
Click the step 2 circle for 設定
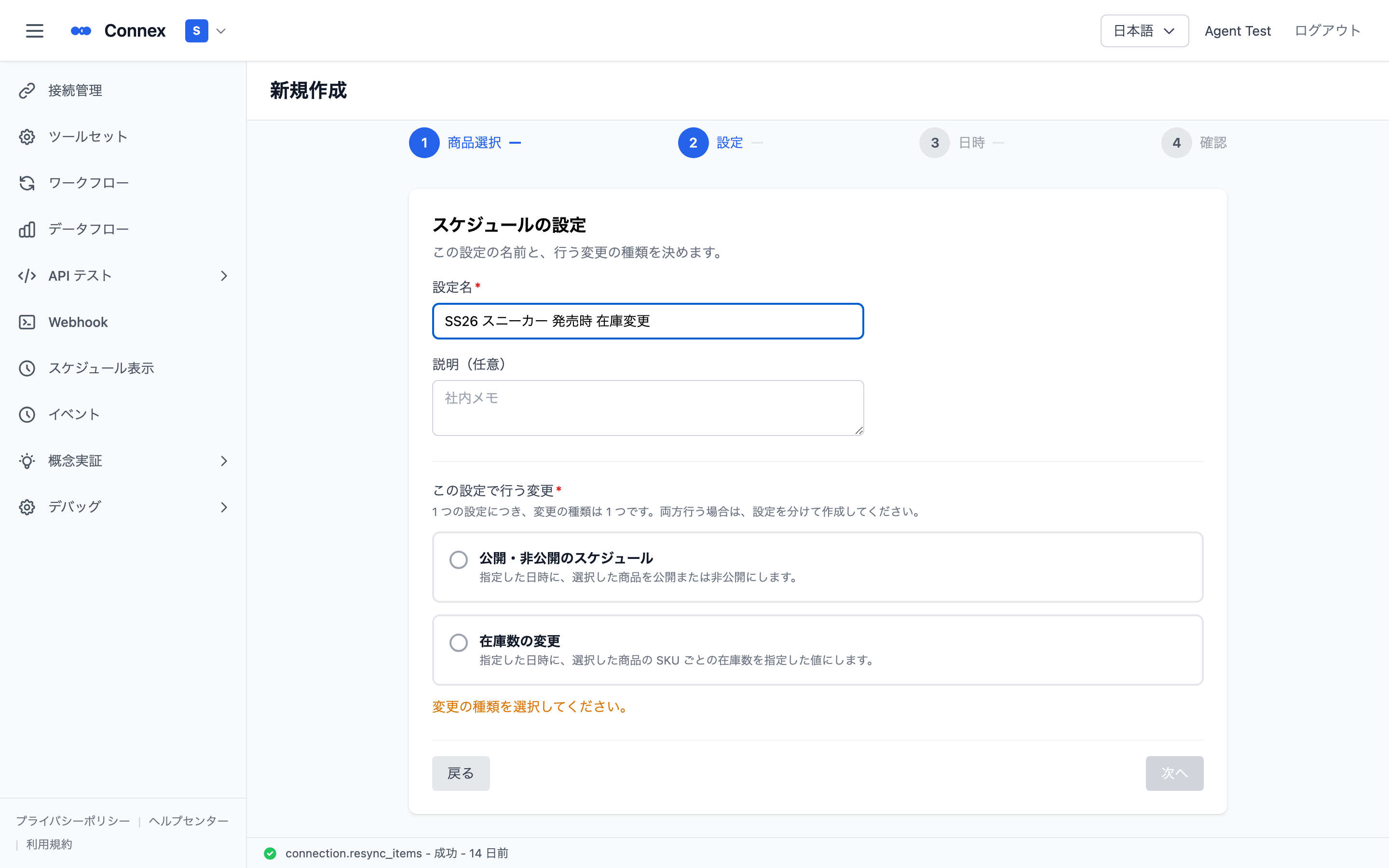694,142
